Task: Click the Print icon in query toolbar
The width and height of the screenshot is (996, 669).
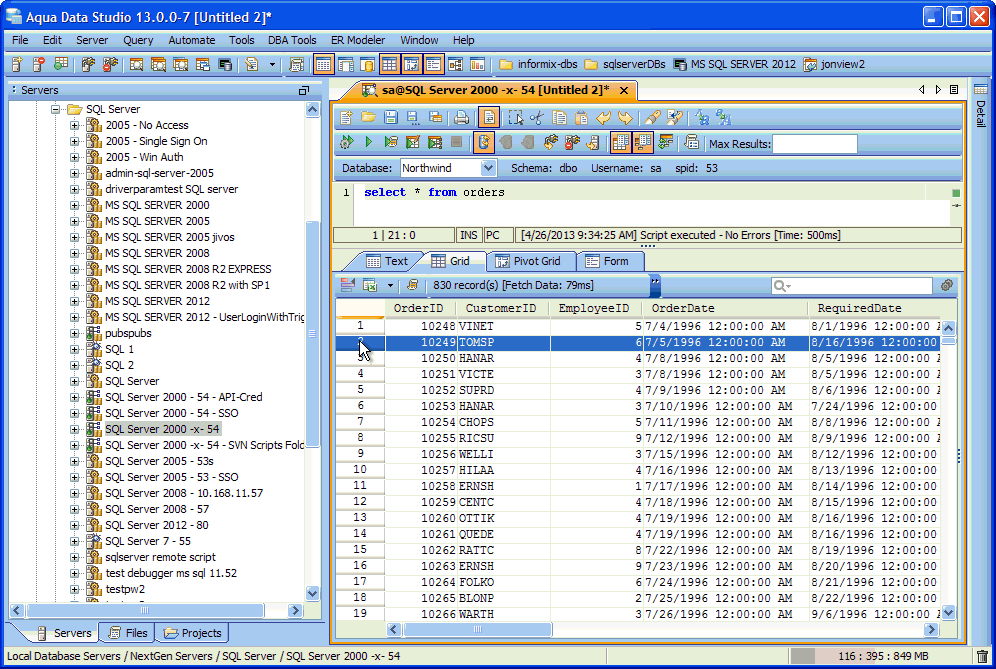Action: point(462,118)
